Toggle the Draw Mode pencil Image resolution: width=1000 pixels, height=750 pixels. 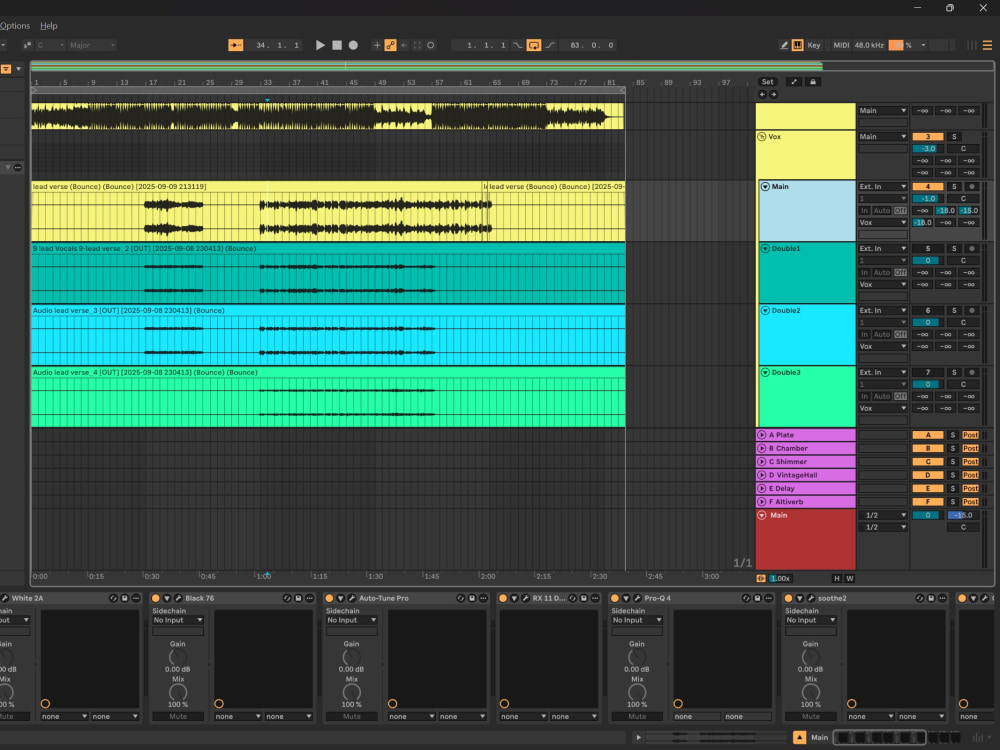tap(784, 45)
